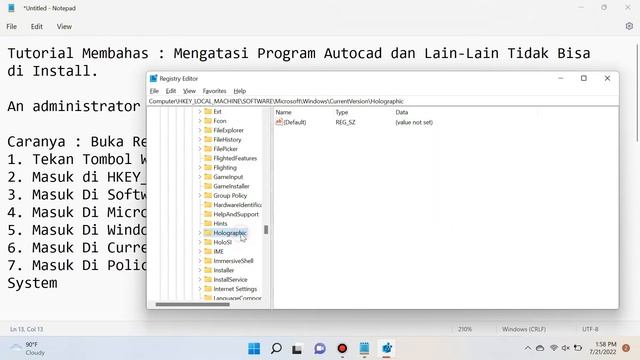Open Notepad View menu
The image size is (640, 360).
tap(64, 27)
